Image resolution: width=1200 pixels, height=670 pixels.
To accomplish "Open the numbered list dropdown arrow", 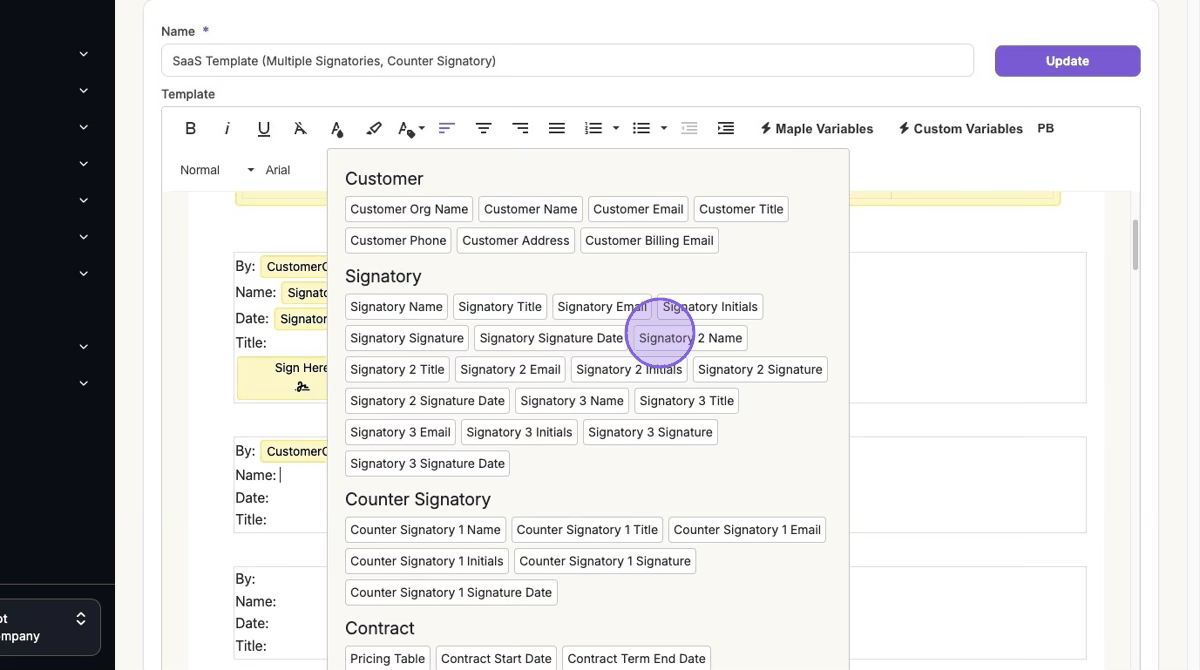I will point(616,128).
